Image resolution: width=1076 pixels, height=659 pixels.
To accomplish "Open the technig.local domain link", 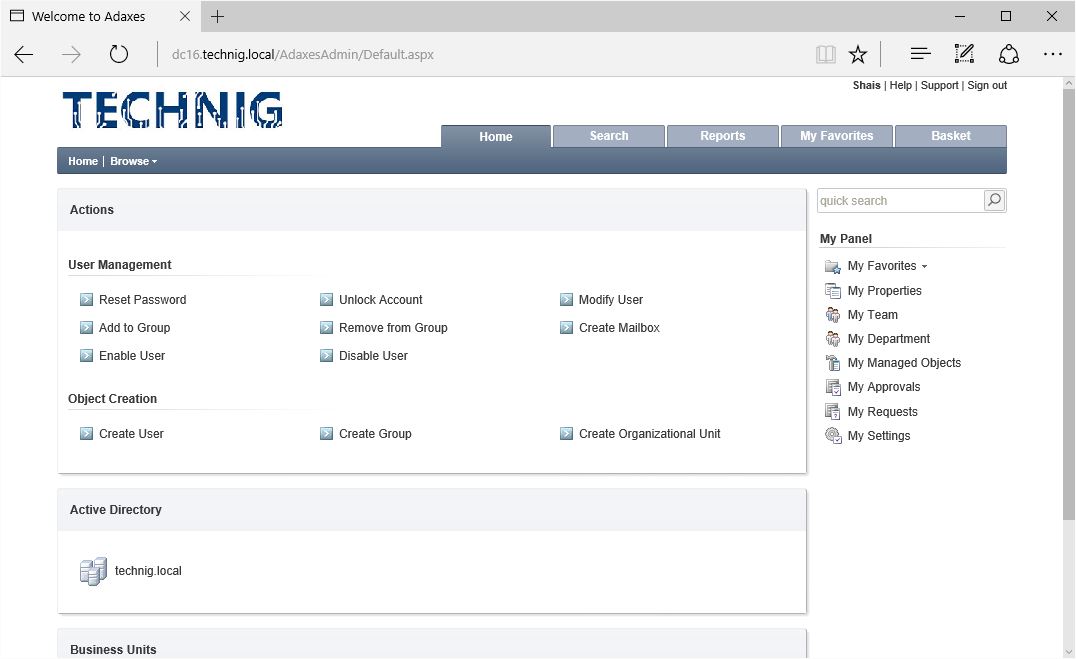I will (x=148, y=570).
